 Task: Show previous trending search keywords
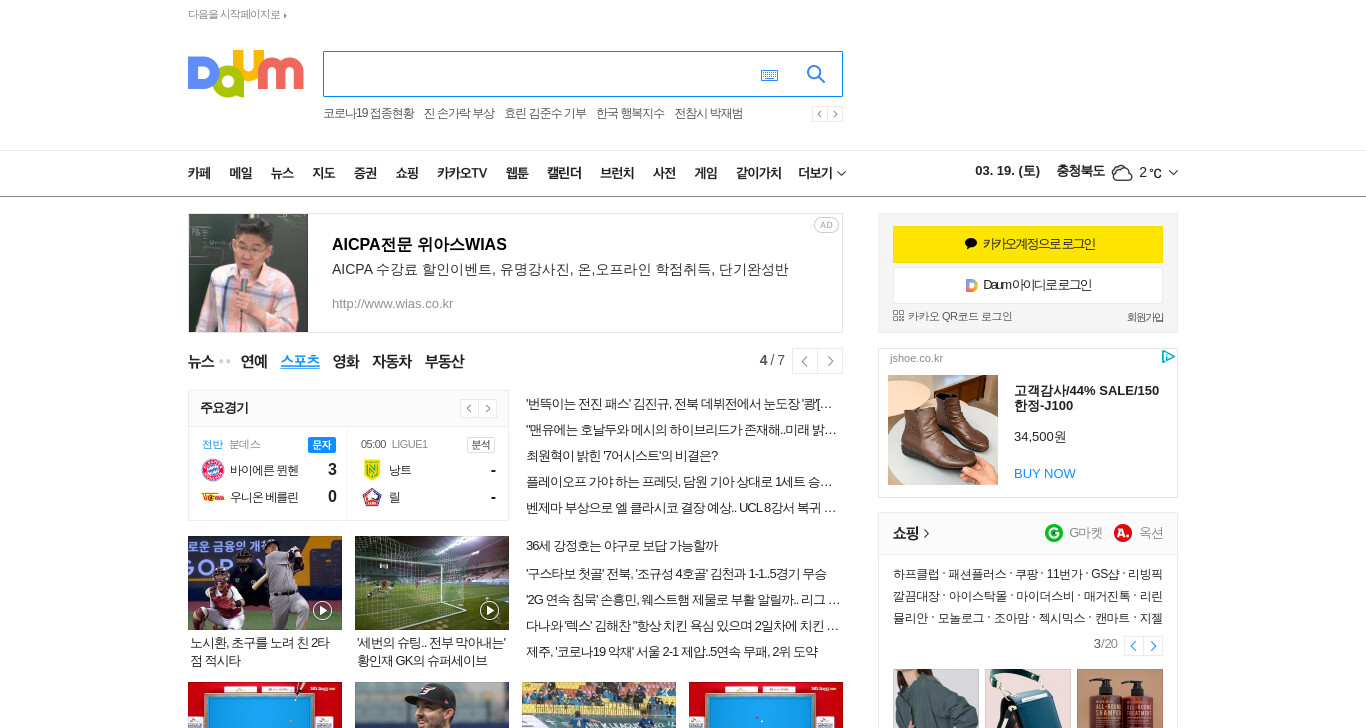click(820, 114)
